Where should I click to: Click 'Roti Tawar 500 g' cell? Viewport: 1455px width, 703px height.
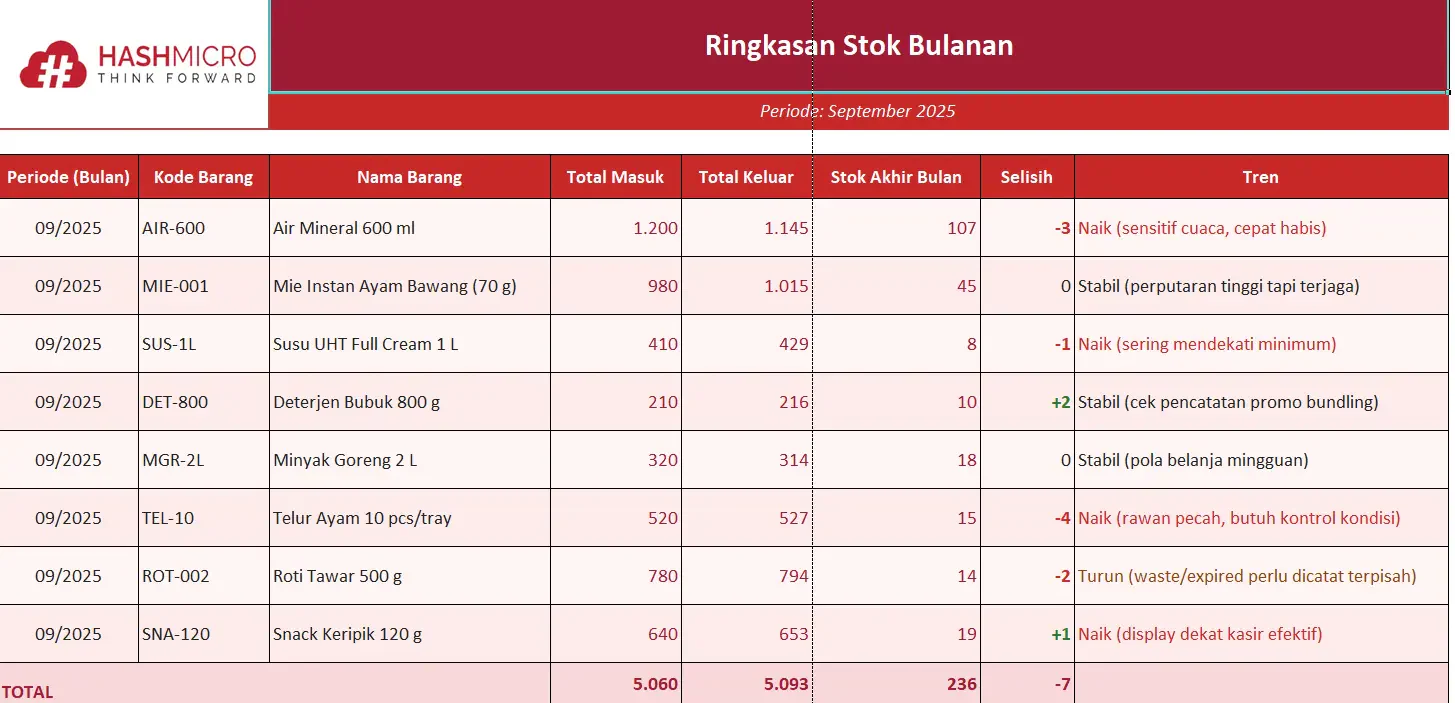point(410,576)
